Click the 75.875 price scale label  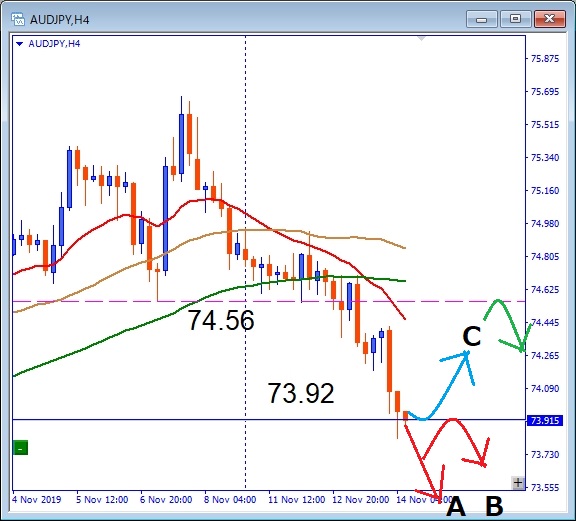(545, 59)
